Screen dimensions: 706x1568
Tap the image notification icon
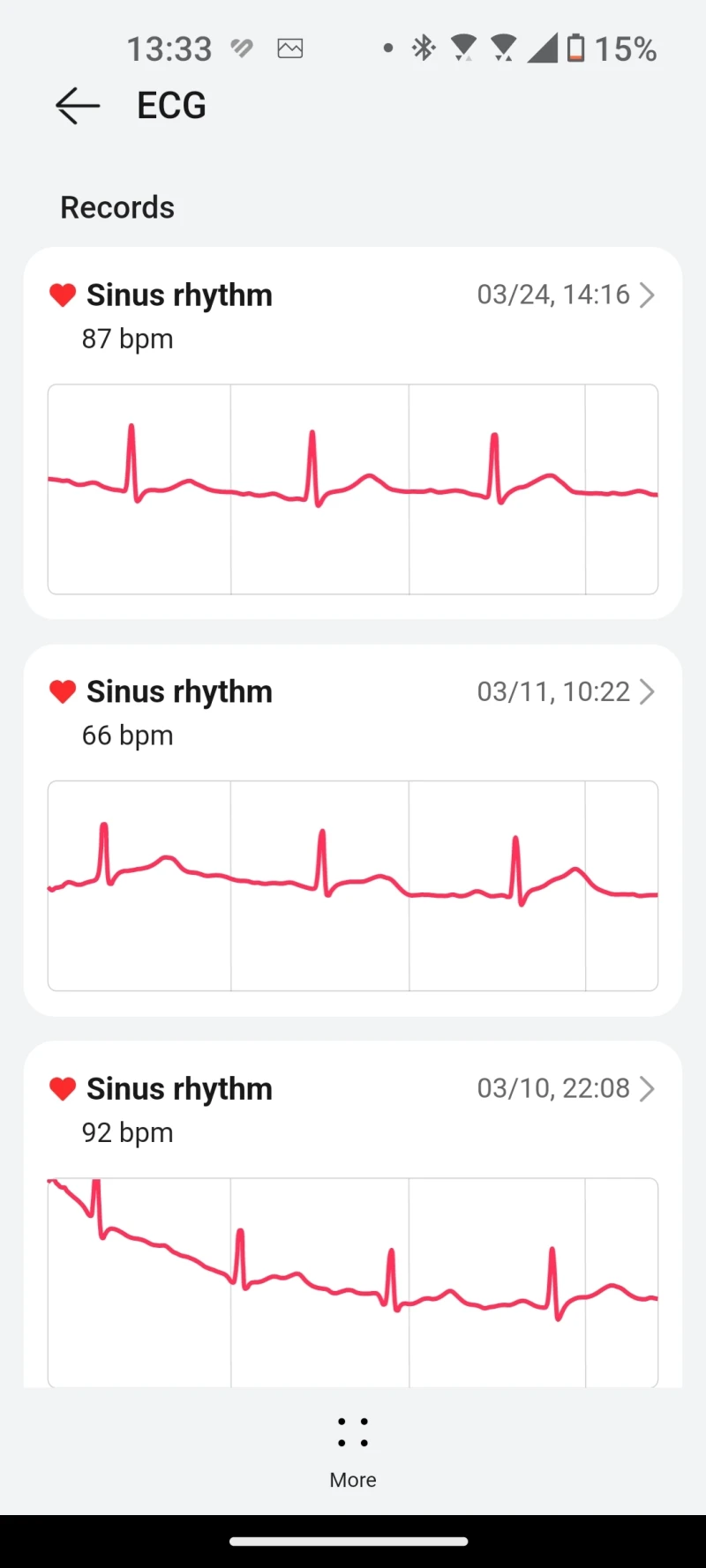pos(290,49)
